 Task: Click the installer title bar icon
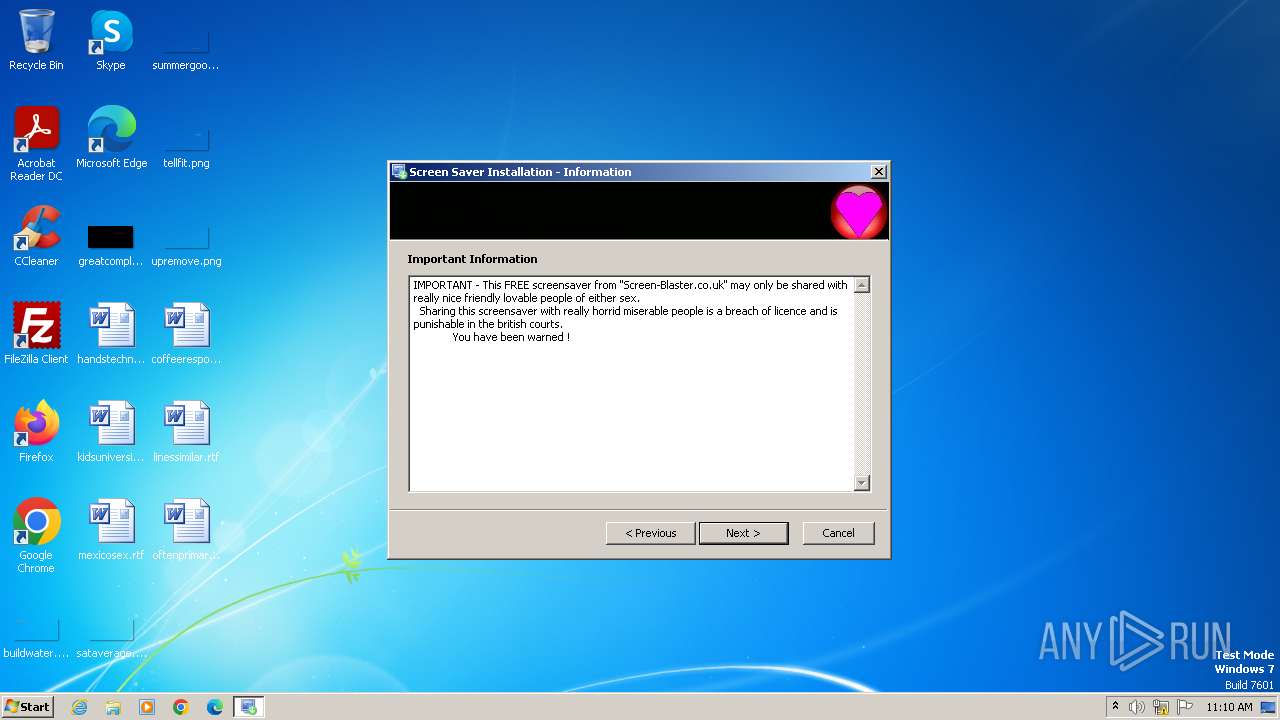point(399,172)
